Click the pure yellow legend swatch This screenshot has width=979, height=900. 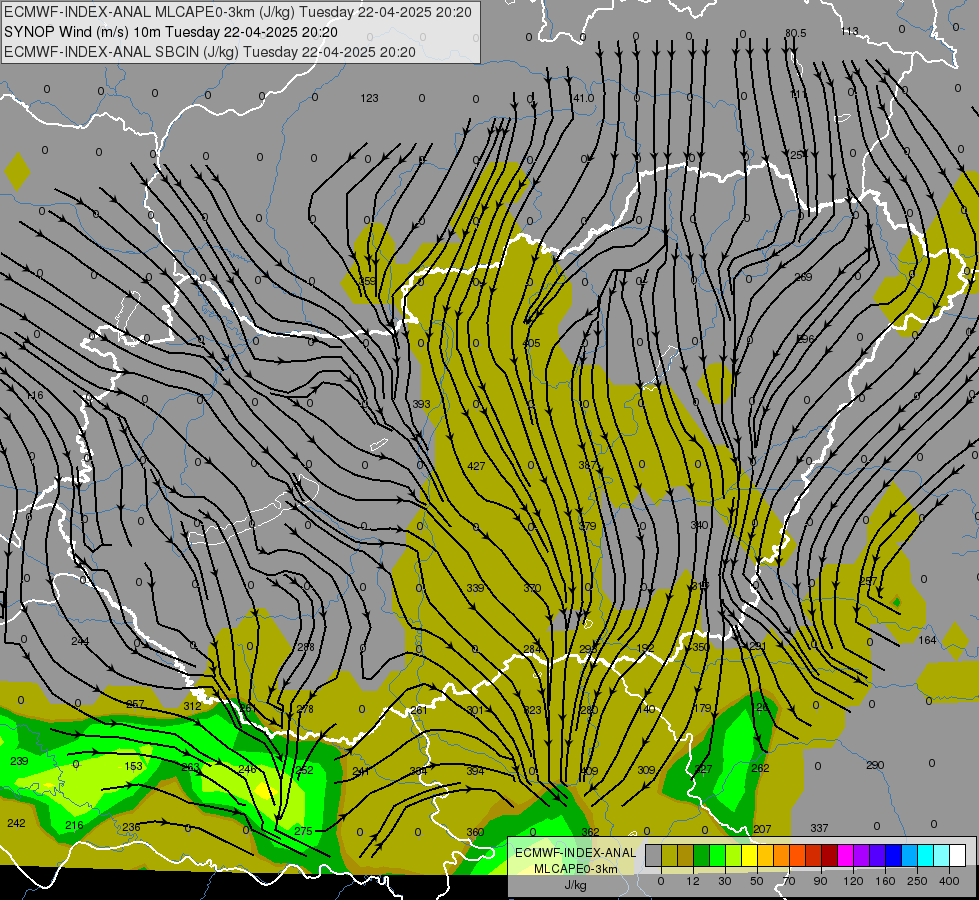click(x=750, y=855)
